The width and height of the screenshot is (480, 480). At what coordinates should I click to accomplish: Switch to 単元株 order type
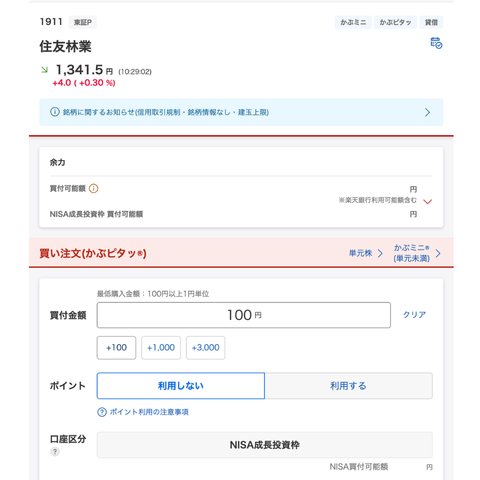pos(366,253)
